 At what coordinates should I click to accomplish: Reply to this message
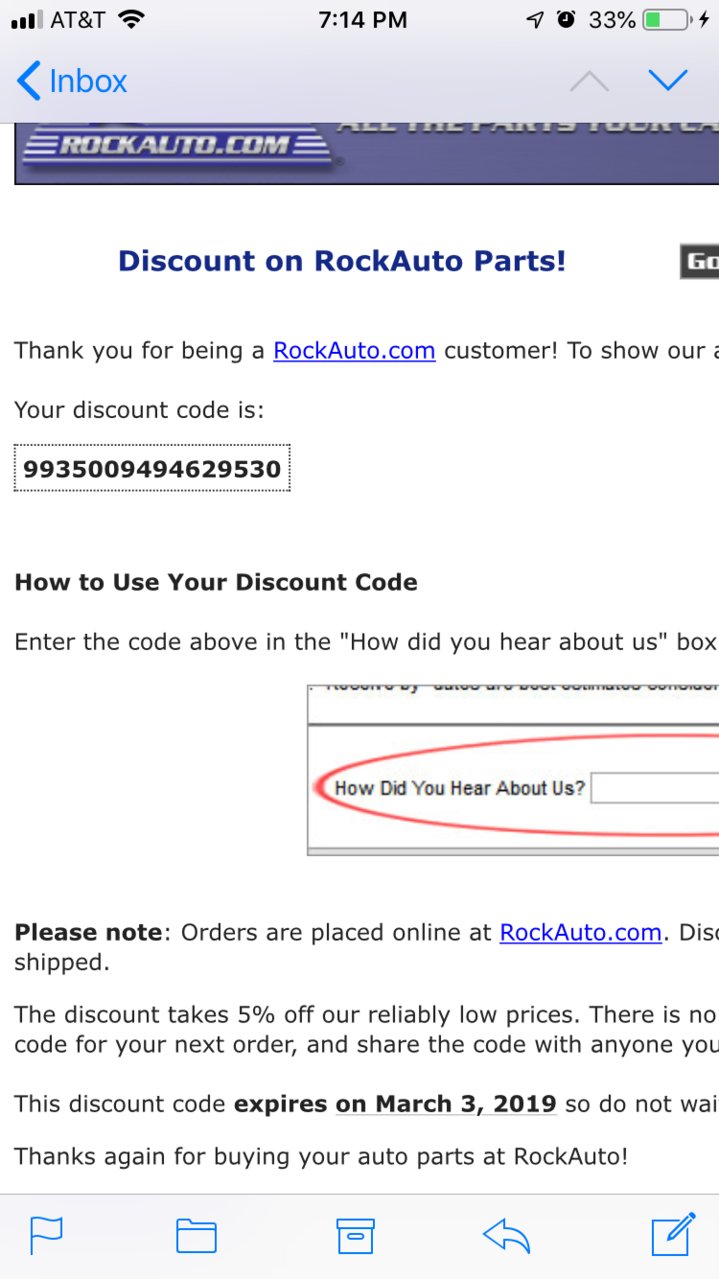506,1236
